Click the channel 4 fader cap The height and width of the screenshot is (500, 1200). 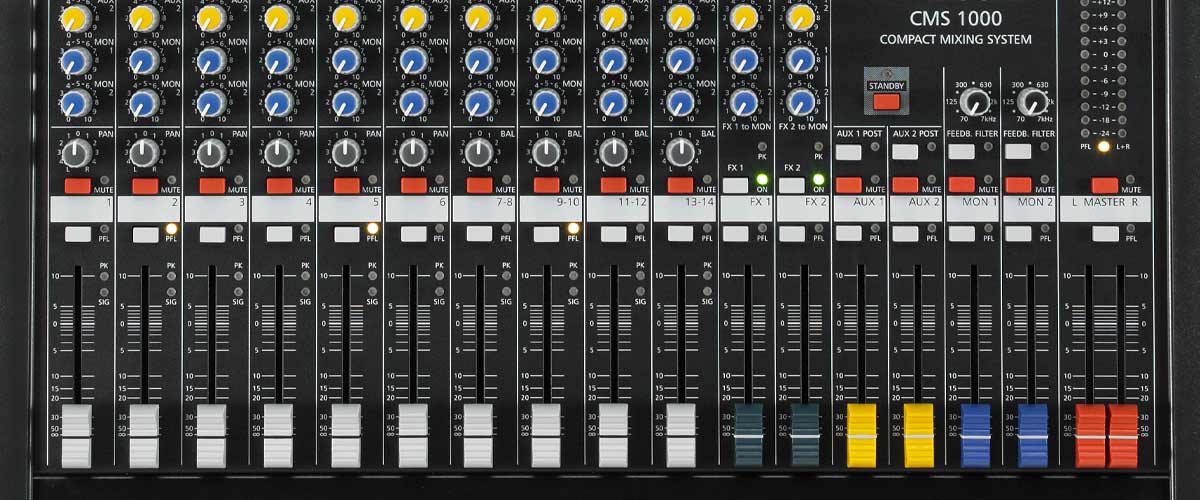pyautogui.click(x=278, y=435)
